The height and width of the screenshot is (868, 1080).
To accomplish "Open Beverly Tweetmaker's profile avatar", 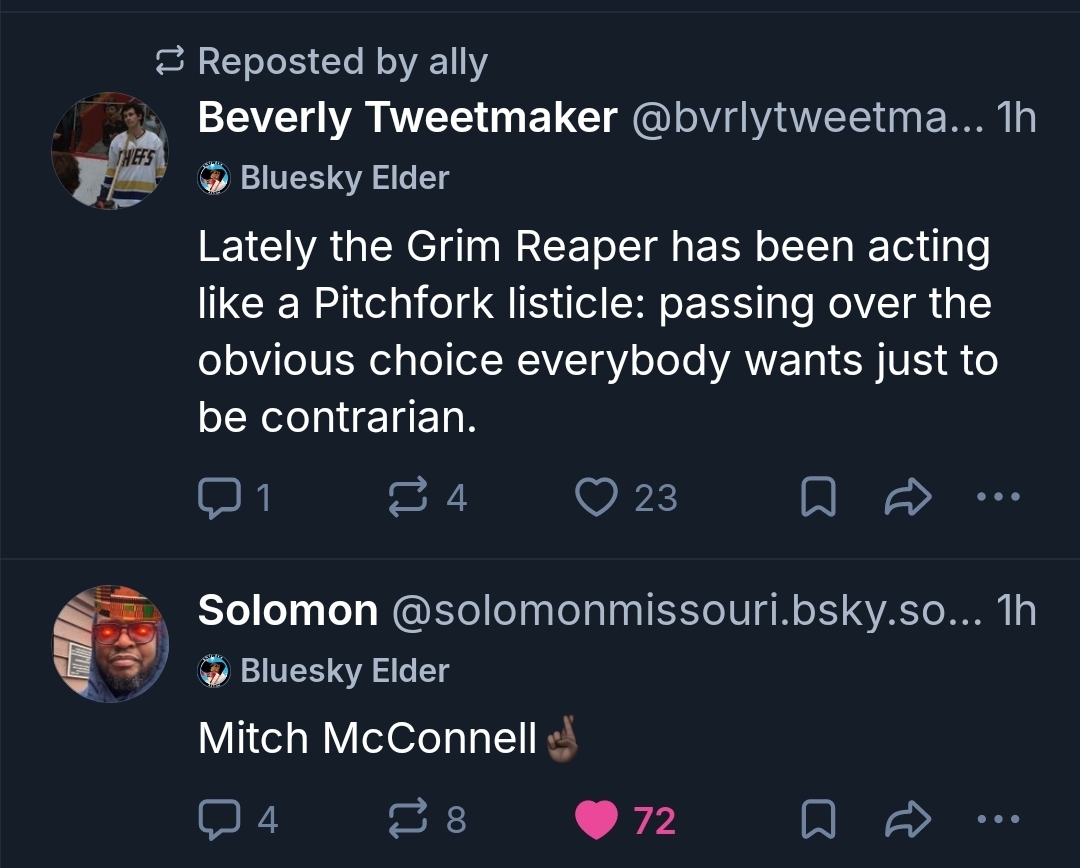I will [x=110, y=151].
